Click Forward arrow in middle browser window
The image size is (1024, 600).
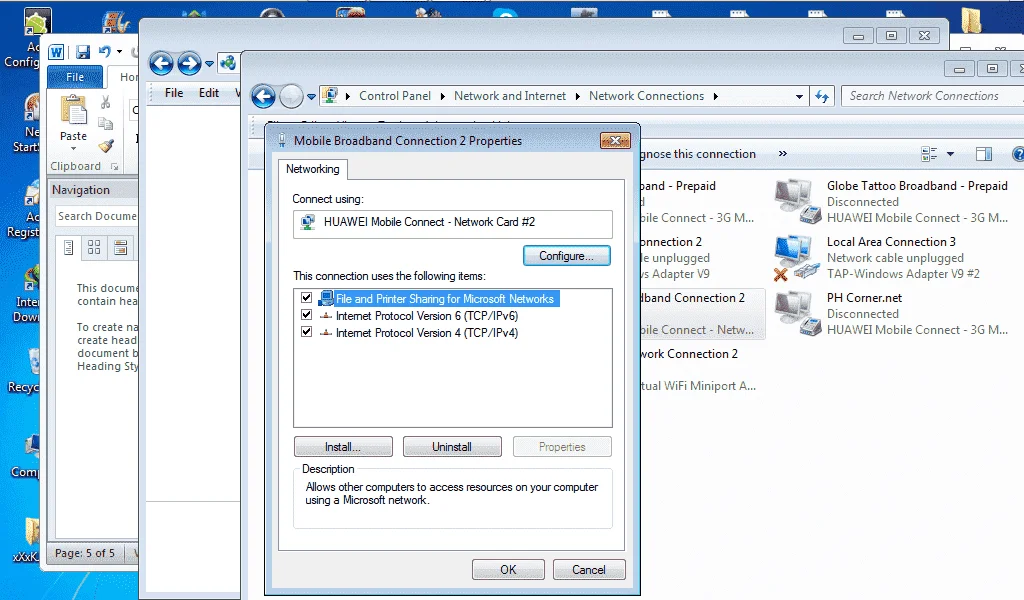pyautogui.click(x=189, y=63)
